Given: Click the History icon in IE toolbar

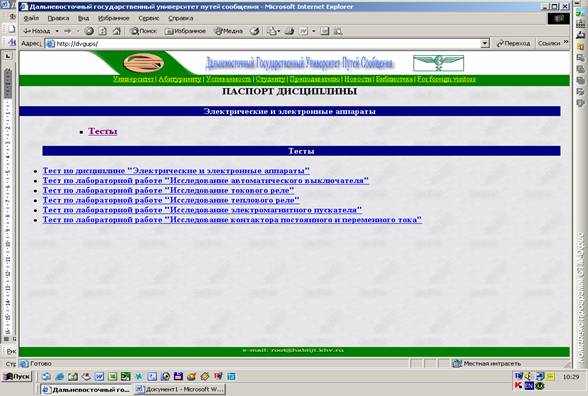Looking at the screenshot, I should [x=255, y=31].
